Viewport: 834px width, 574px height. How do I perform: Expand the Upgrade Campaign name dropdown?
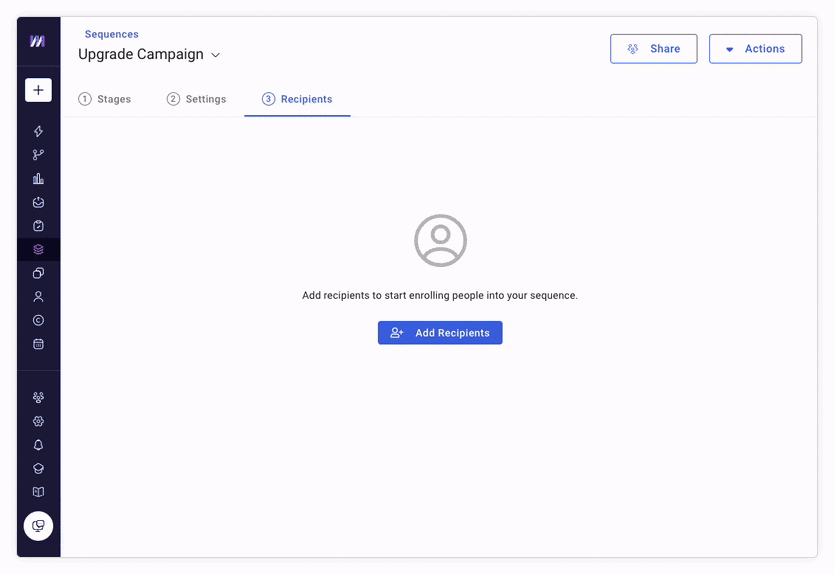[x=215, y=55]
